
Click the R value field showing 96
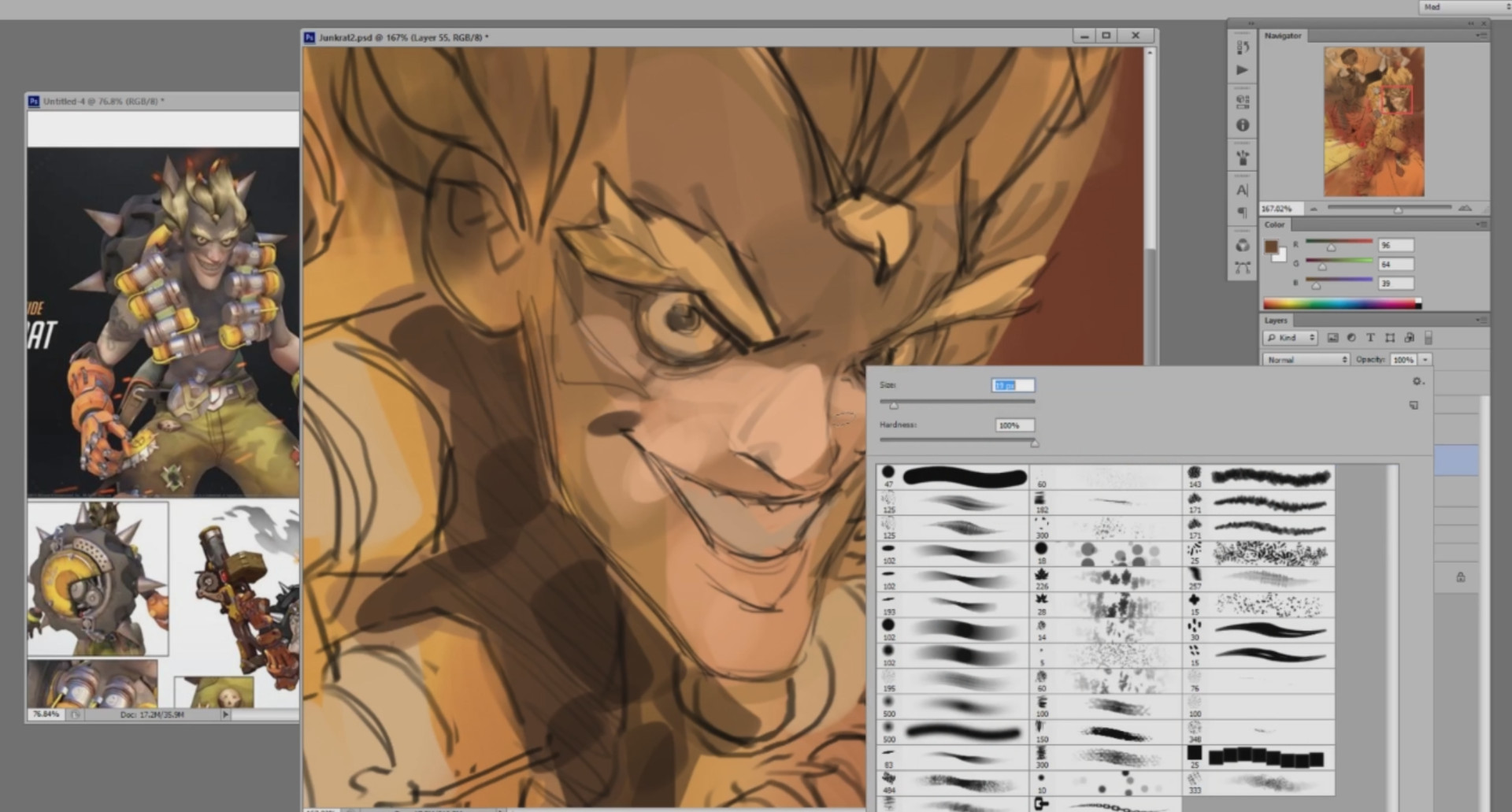click(x=1395, y=245)
